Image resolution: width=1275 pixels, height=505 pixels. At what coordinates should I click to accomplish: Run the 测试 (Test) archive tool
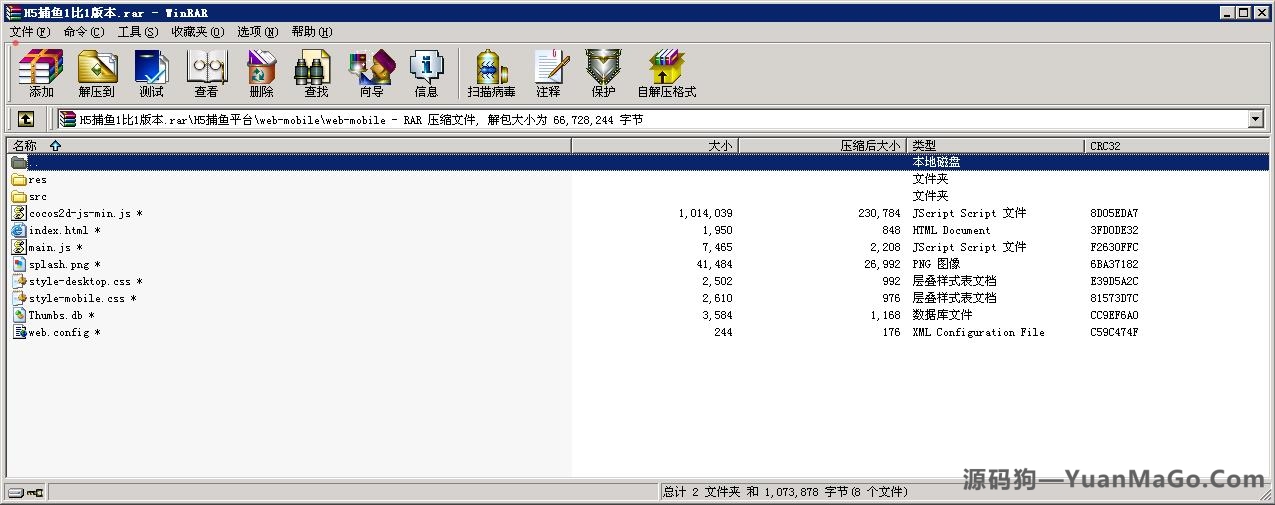(151, 73)
